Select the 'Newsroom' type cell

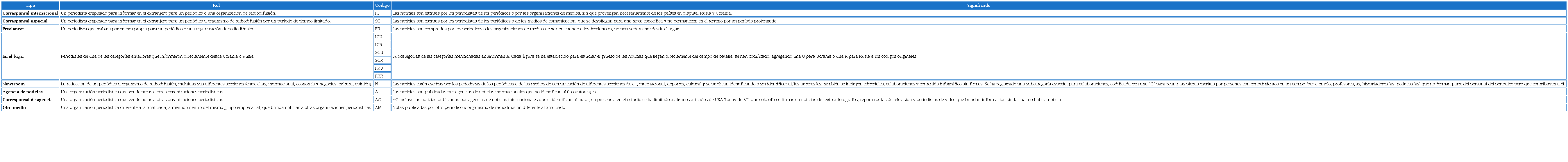[x=13, y=84]
